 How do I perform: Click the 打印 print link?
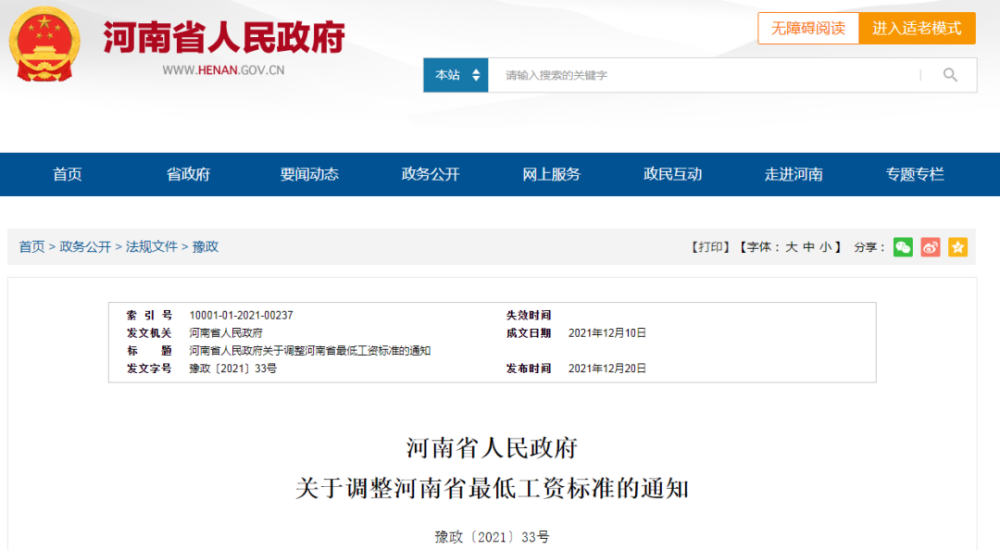pos(710,247)
